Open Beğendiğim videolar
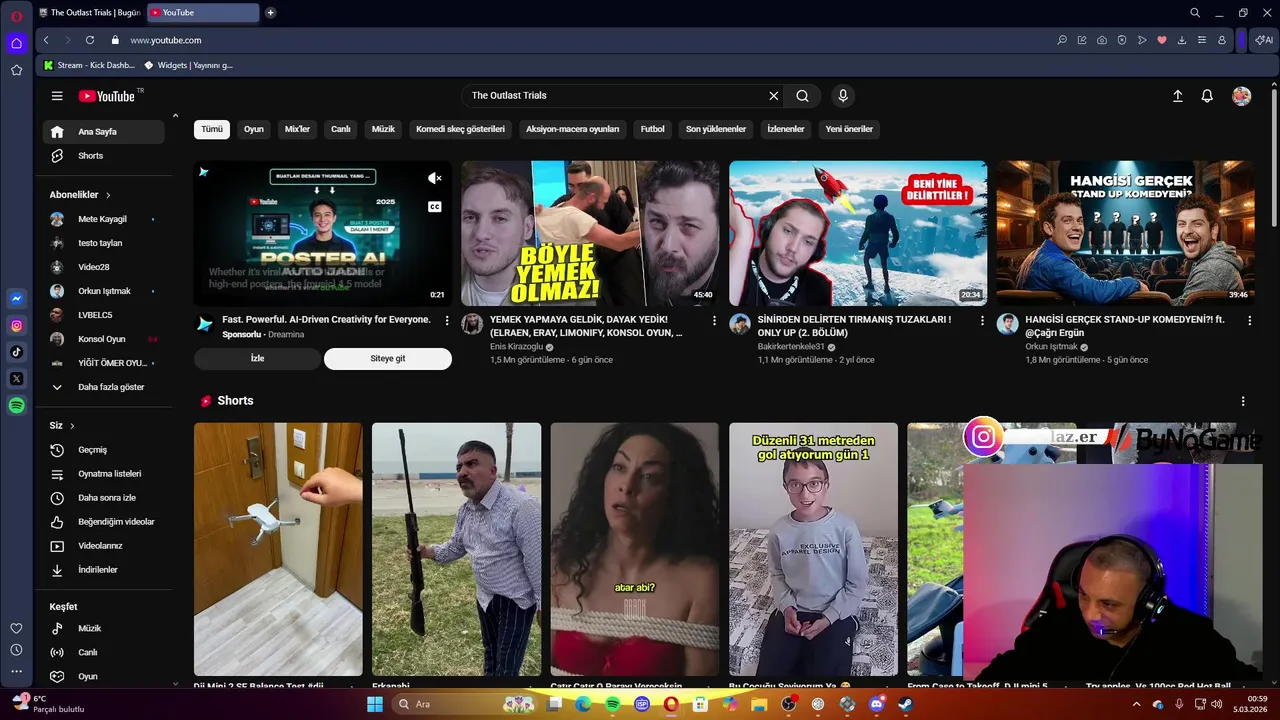This screenshot has width=1280, height=720. pos(103,522)
